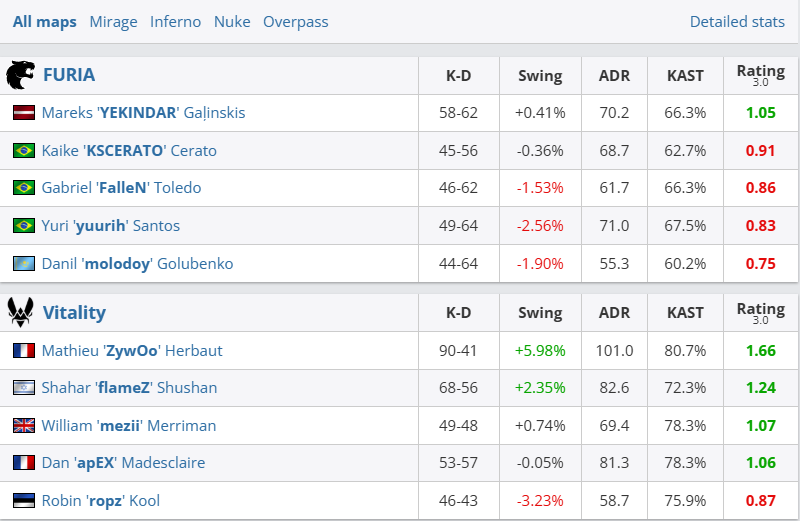Open the Detailed stats link
Screen dimensions: 800x521
(x=737, y=21)
